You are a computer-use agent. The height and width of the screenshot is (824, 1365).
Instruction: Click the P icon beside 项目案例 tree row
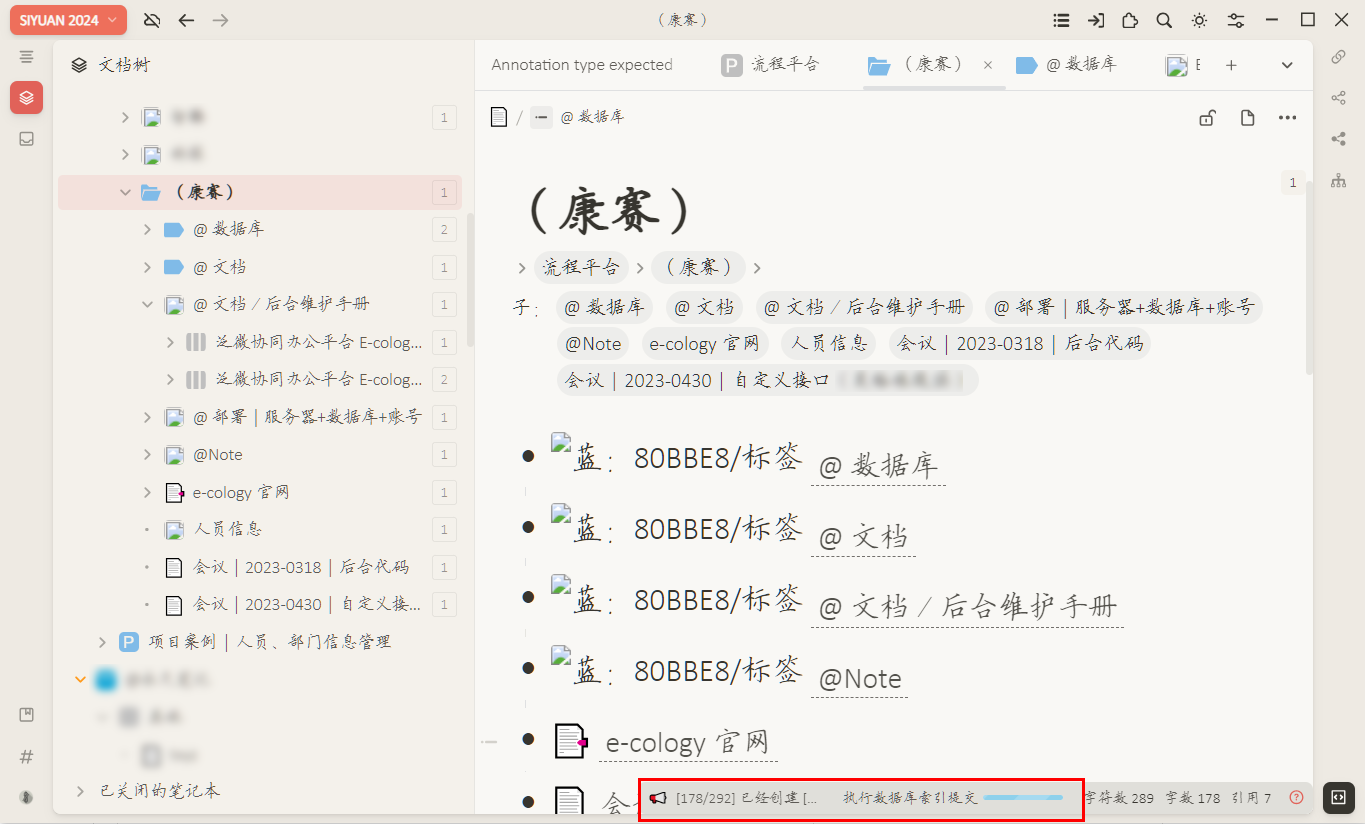point(128,642)
